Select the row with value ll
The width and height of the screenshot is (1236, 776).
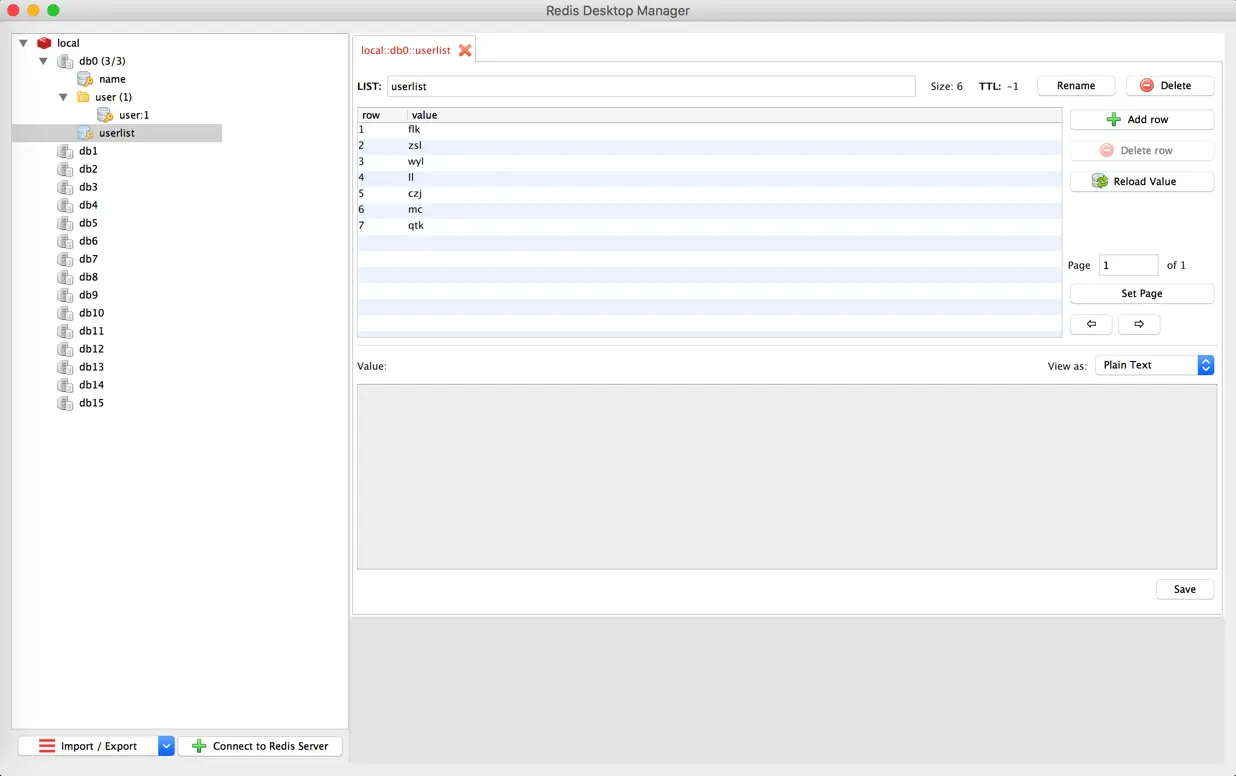(709, 177)
